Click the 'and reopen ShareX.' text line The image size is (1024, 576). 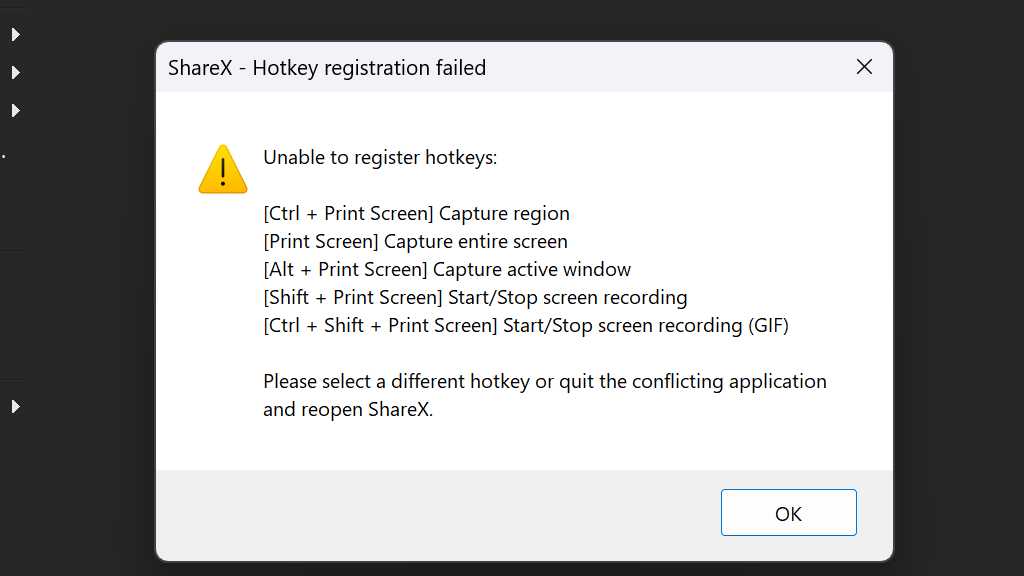(x=348, y=409)
